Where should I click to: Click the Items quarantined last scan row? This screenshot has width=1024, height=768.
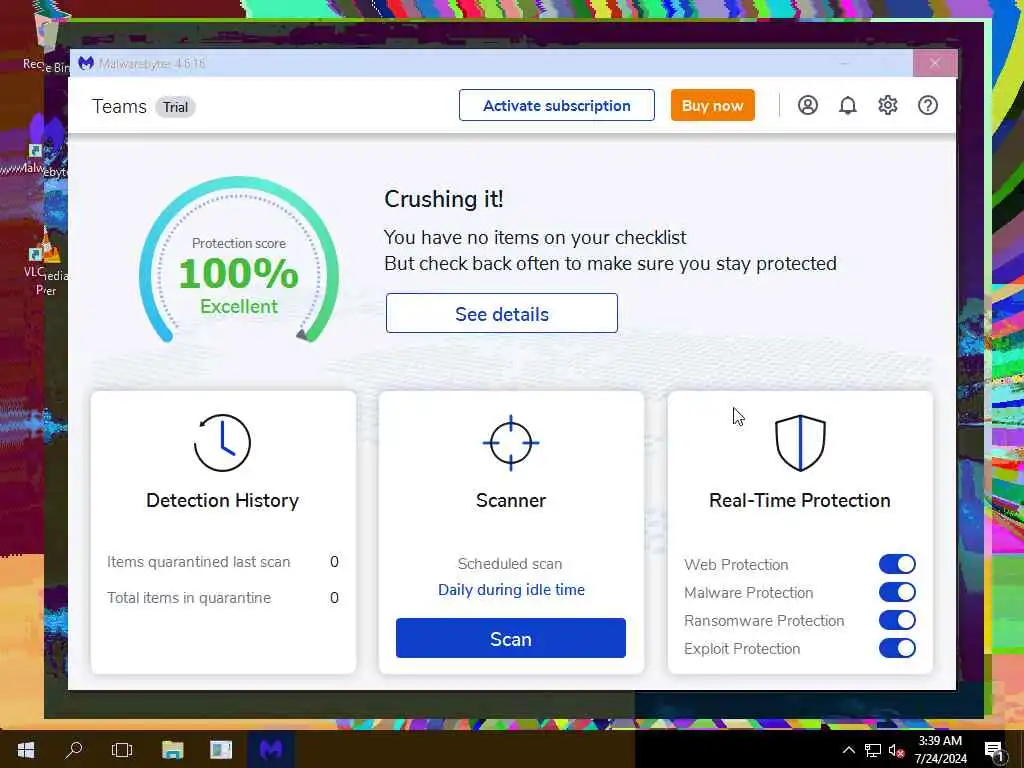223,562
